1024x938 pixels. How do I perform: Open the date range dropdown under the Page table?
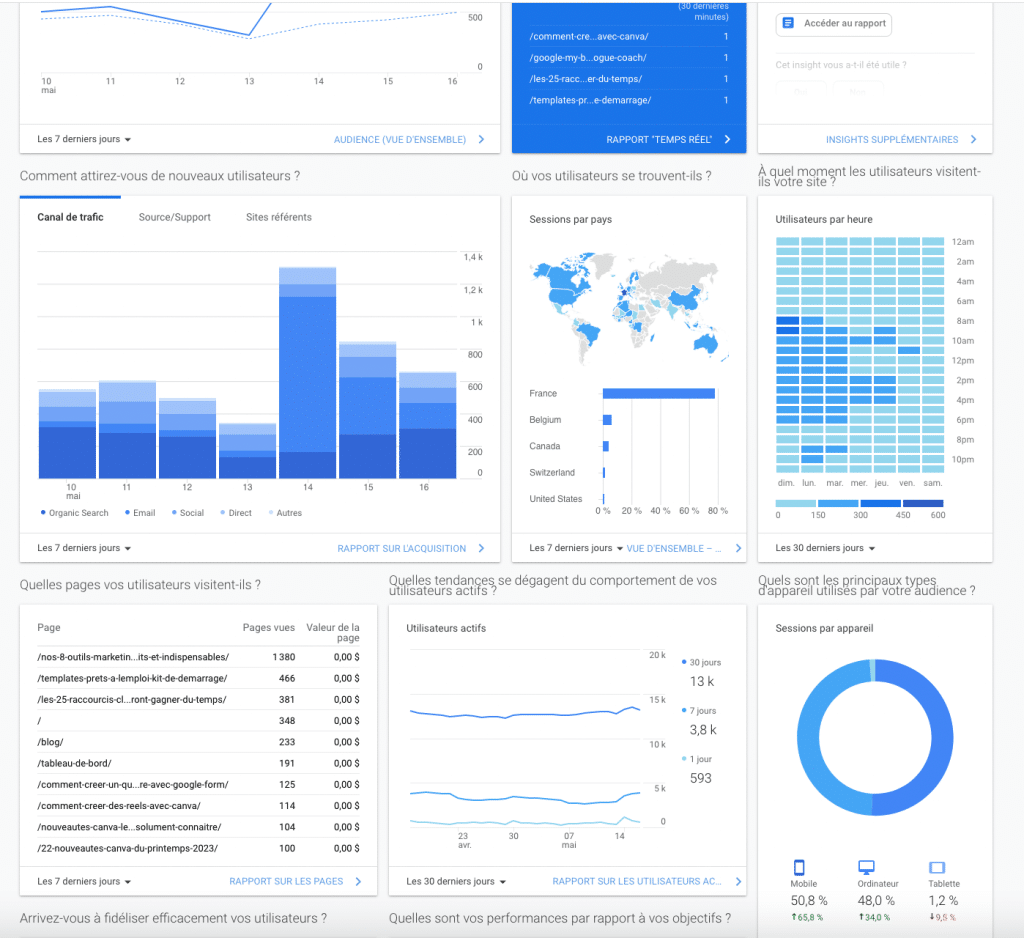point(84,881)
